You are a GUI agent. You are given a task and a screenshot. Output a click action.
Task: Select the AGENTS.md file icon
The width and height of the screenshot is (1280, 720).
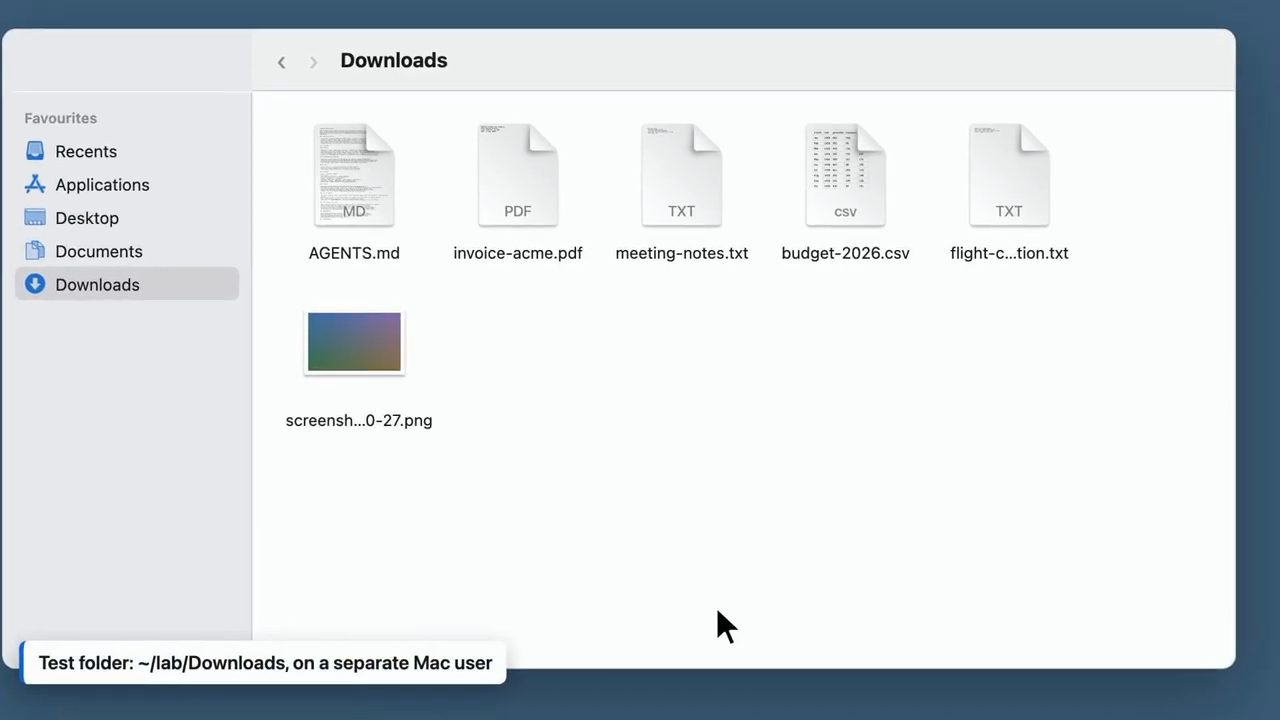point(354,175)
